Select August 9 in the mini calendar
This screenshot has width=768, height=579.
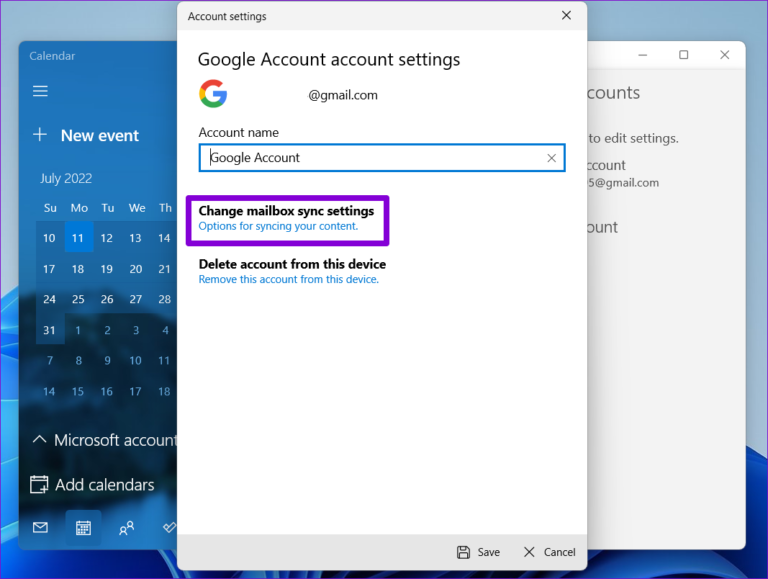107,361
